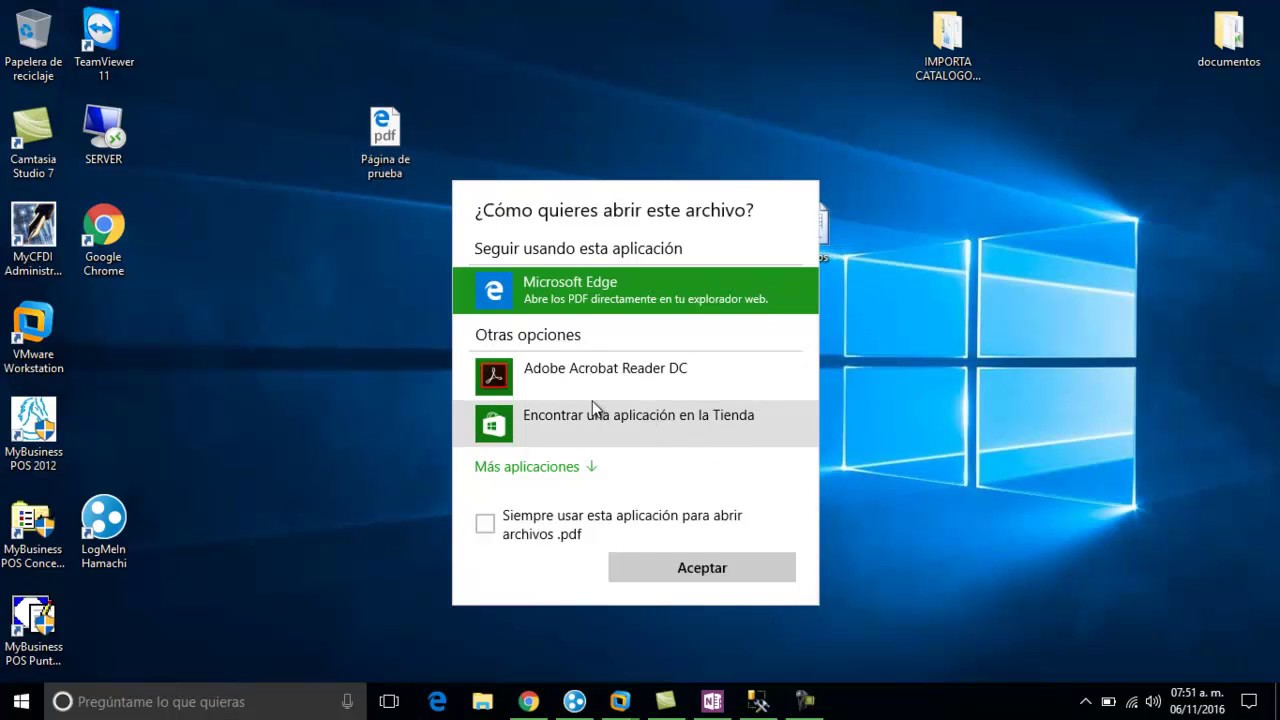Select Microsoft Edge to open the PDF
This screenshot has height=720, width=1280.
pos(635,290)
